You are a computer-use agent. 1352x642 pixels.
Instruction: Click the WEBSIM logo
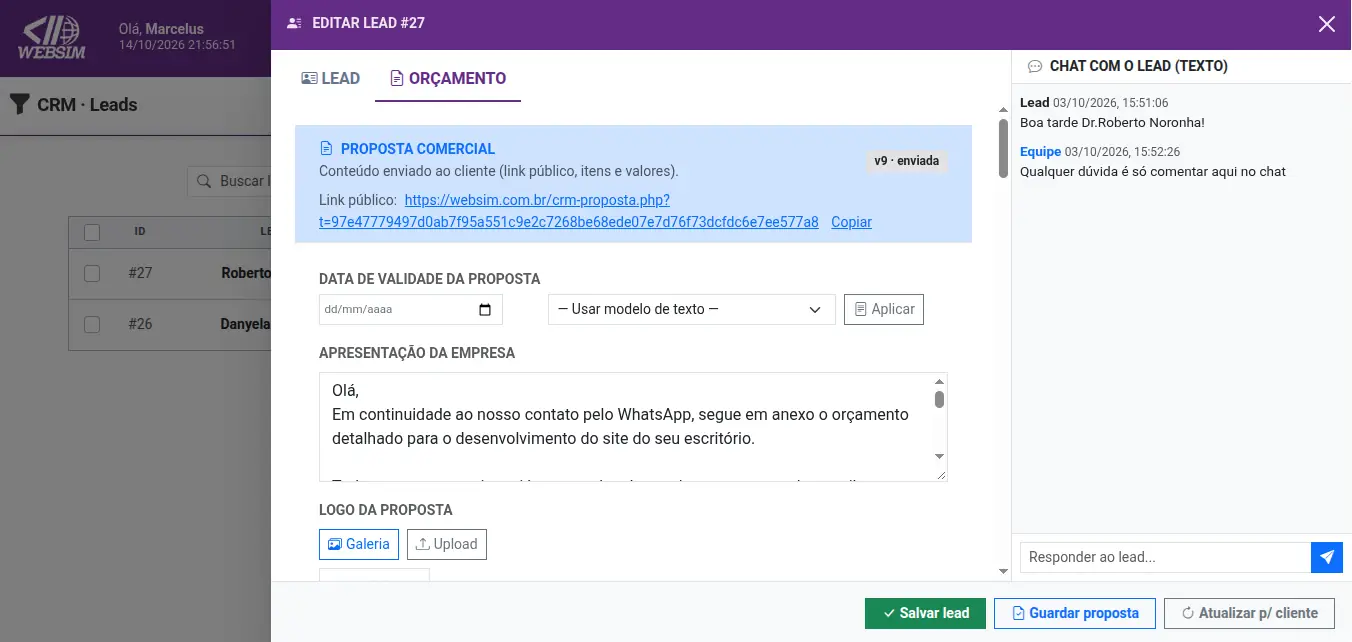(53, 38)
